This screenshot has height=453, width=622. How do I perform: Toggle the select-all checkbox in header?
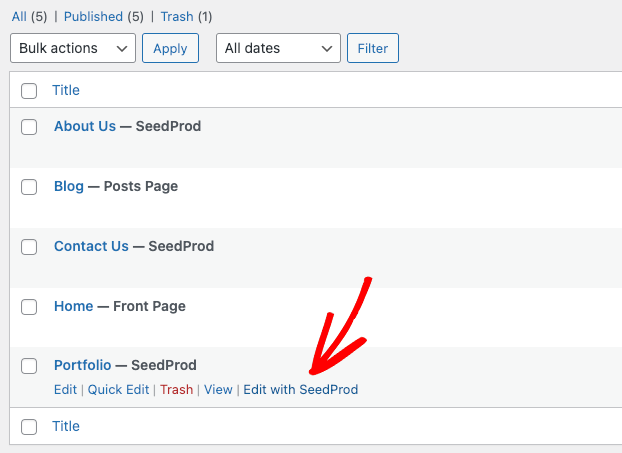(29, 91)
